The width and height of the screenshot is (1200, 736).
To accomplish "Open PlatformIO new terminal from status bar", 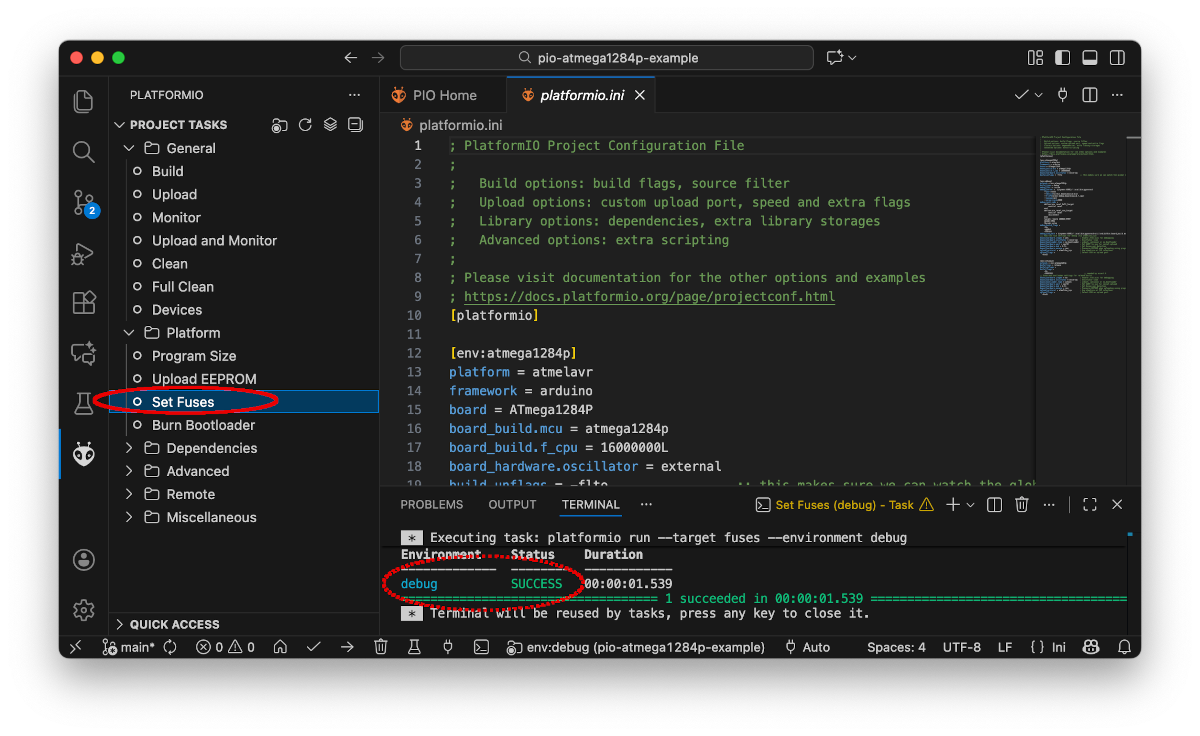I will click(481, 647).
